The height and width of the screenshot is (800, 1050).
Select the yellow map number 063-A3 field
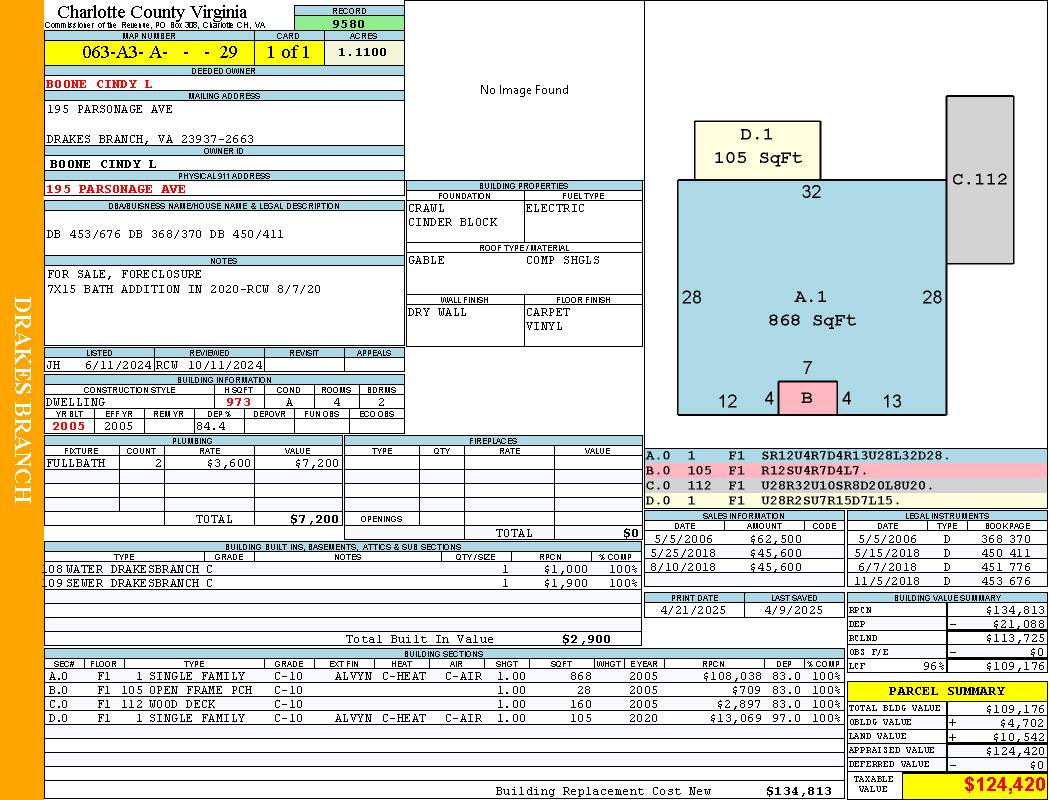click(x=150, y=52)
